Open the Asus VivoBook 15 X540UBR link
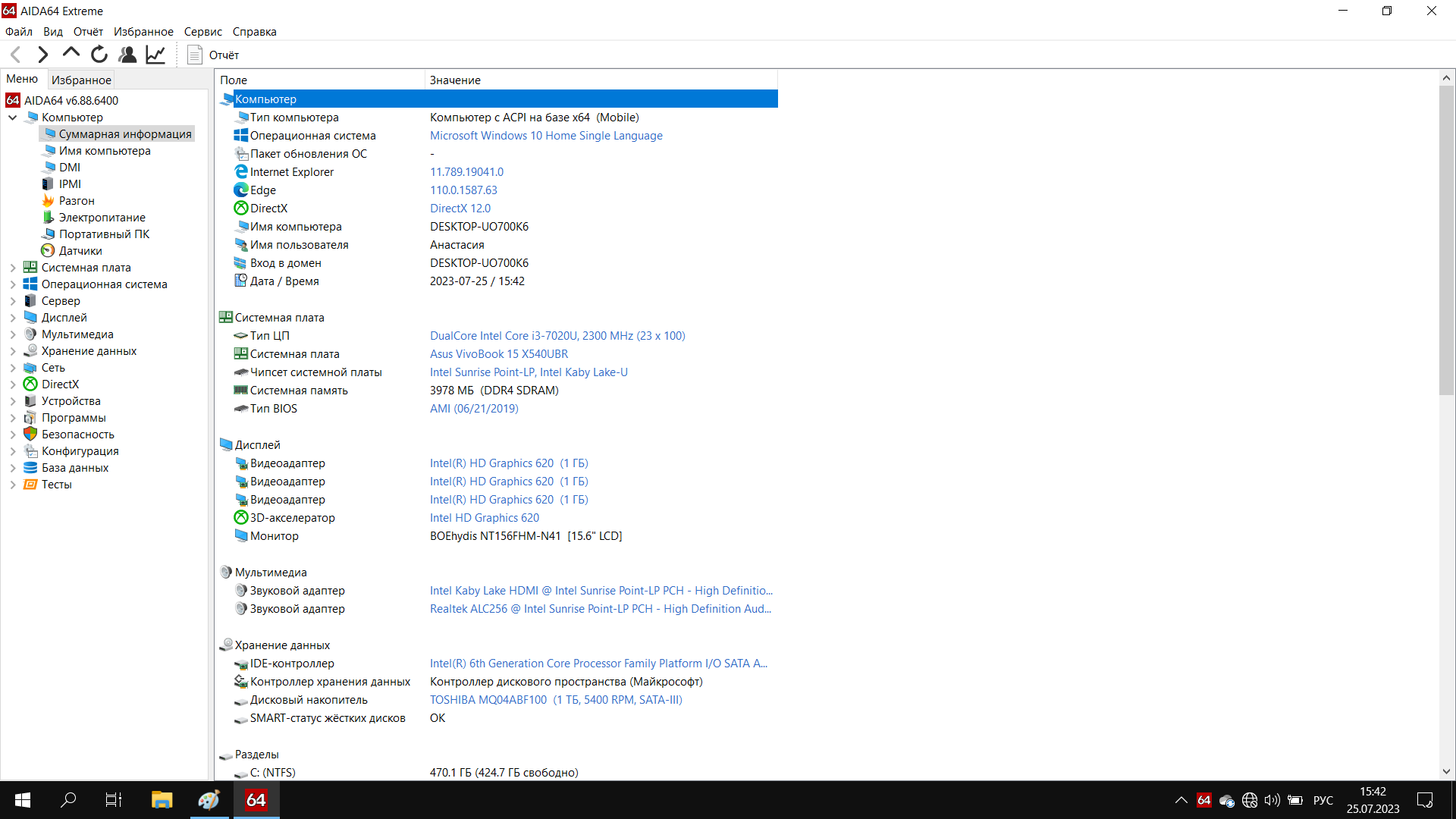 pos(499,354)
